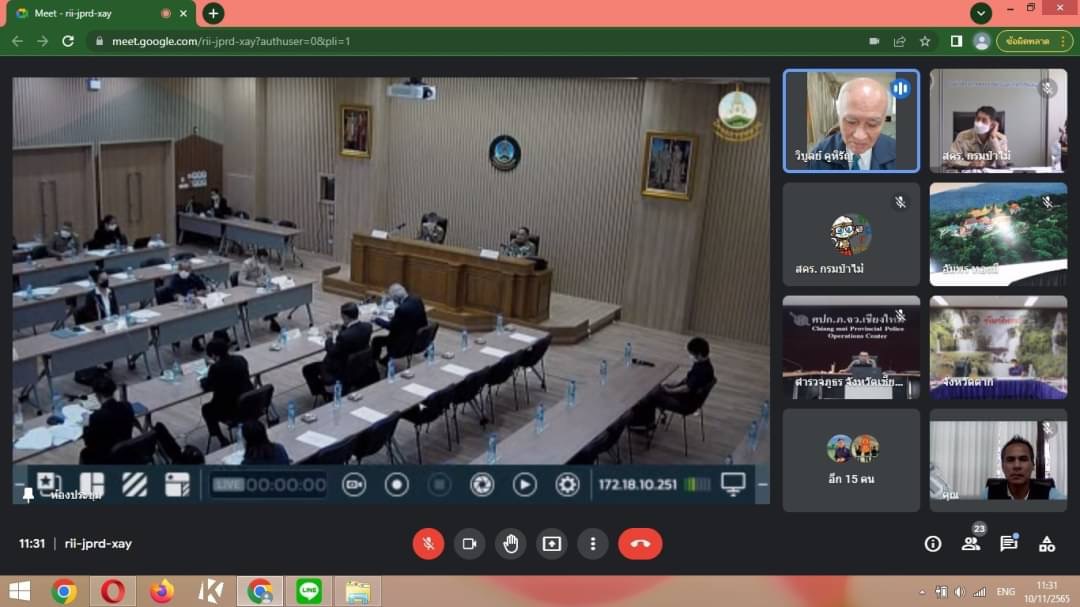
Task: Select the aerial temple view tile
Action: pyautogui.click(x=998, y=234)
